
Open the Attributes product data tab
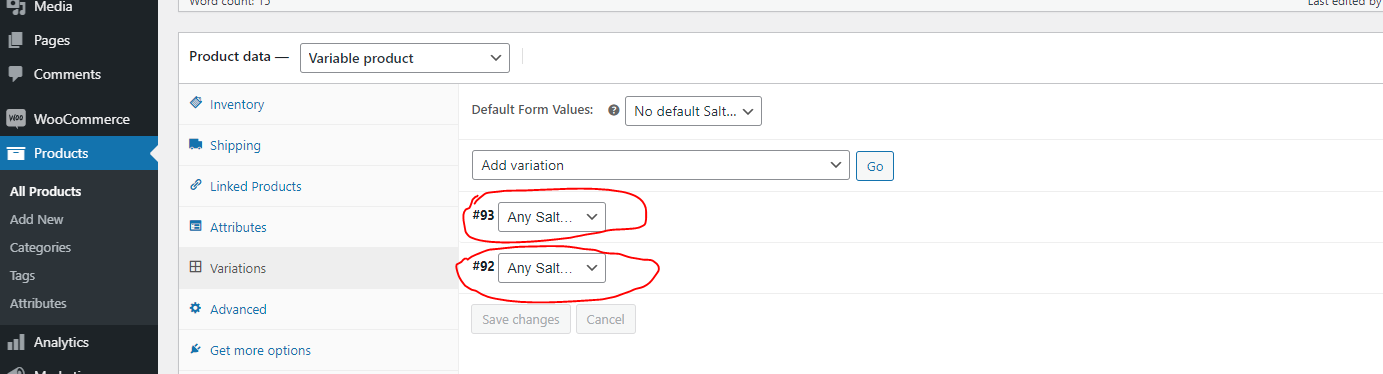(318, 227)
